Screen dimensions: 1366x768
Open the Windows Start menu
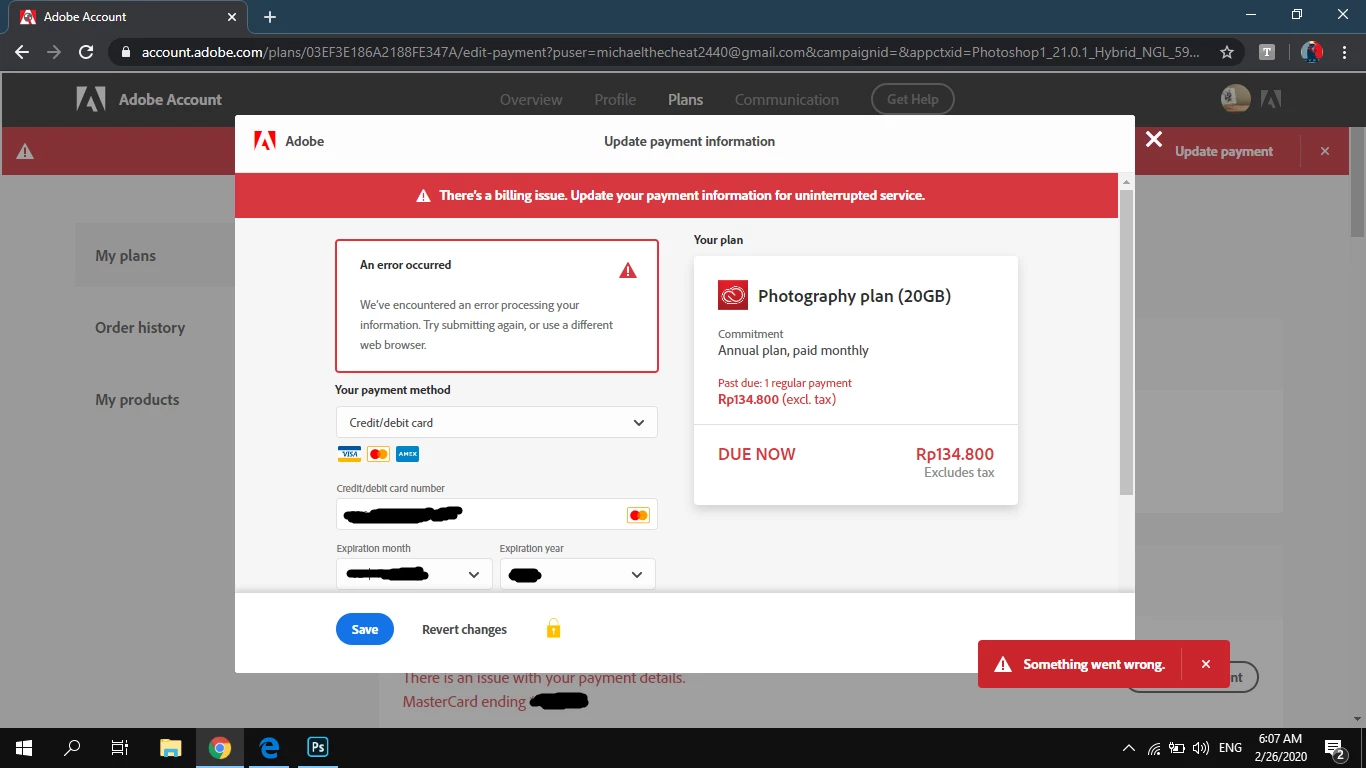pyautogui.click(x=24, y=747)
